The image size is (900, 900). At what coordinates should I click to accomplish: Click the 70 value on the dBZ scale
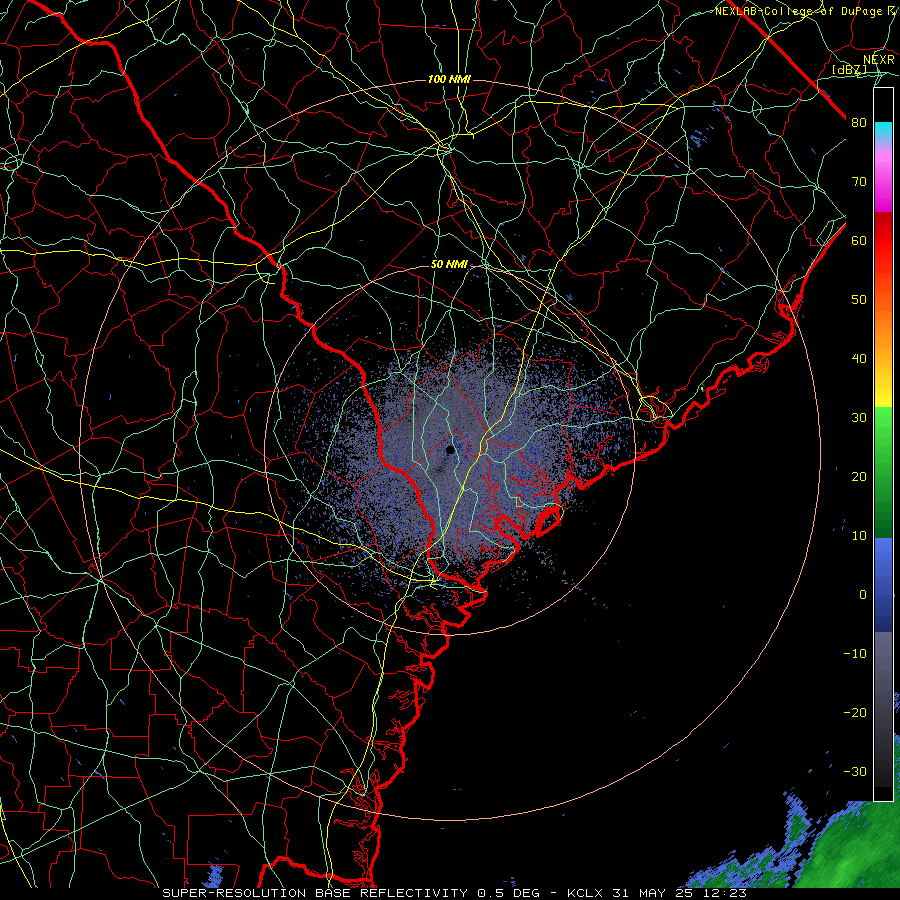(859, 181)
